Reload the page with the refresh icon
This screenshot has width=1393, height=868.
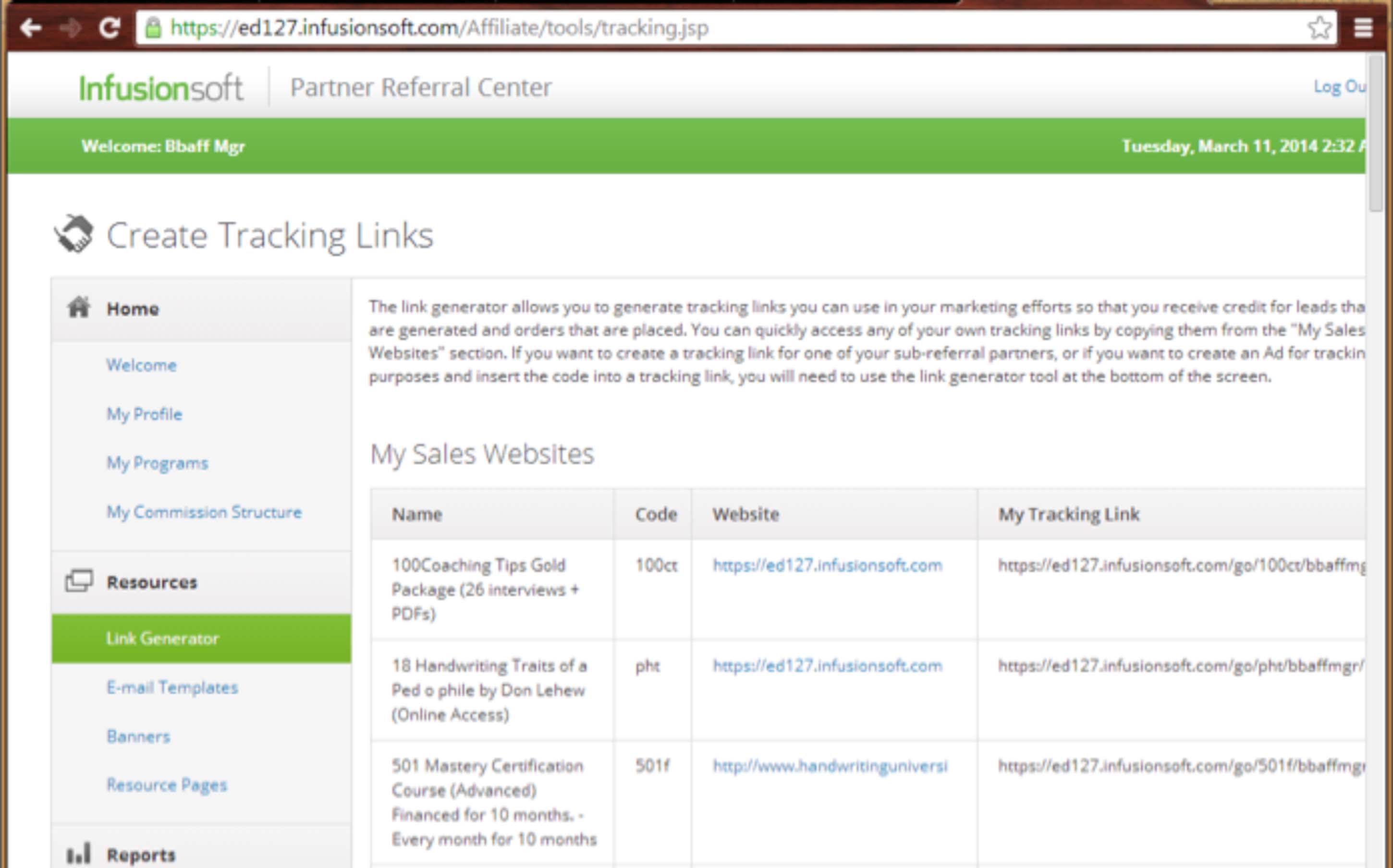point(109,27)
